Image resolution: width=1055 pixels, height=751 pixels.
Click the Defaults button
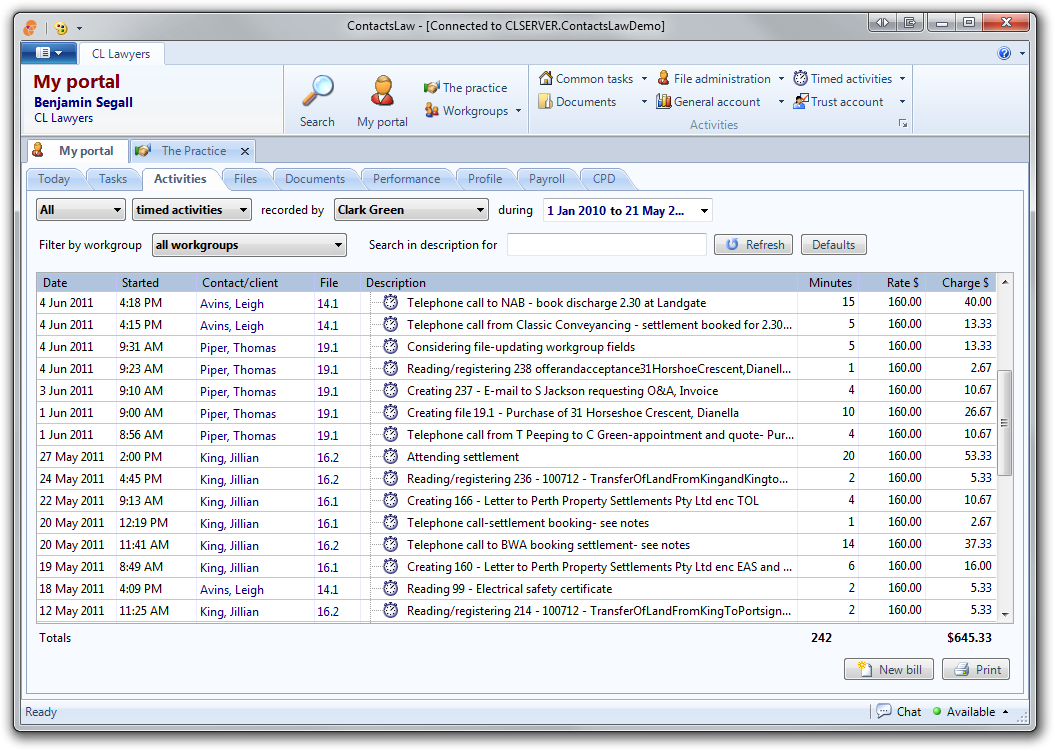point(833,245)
